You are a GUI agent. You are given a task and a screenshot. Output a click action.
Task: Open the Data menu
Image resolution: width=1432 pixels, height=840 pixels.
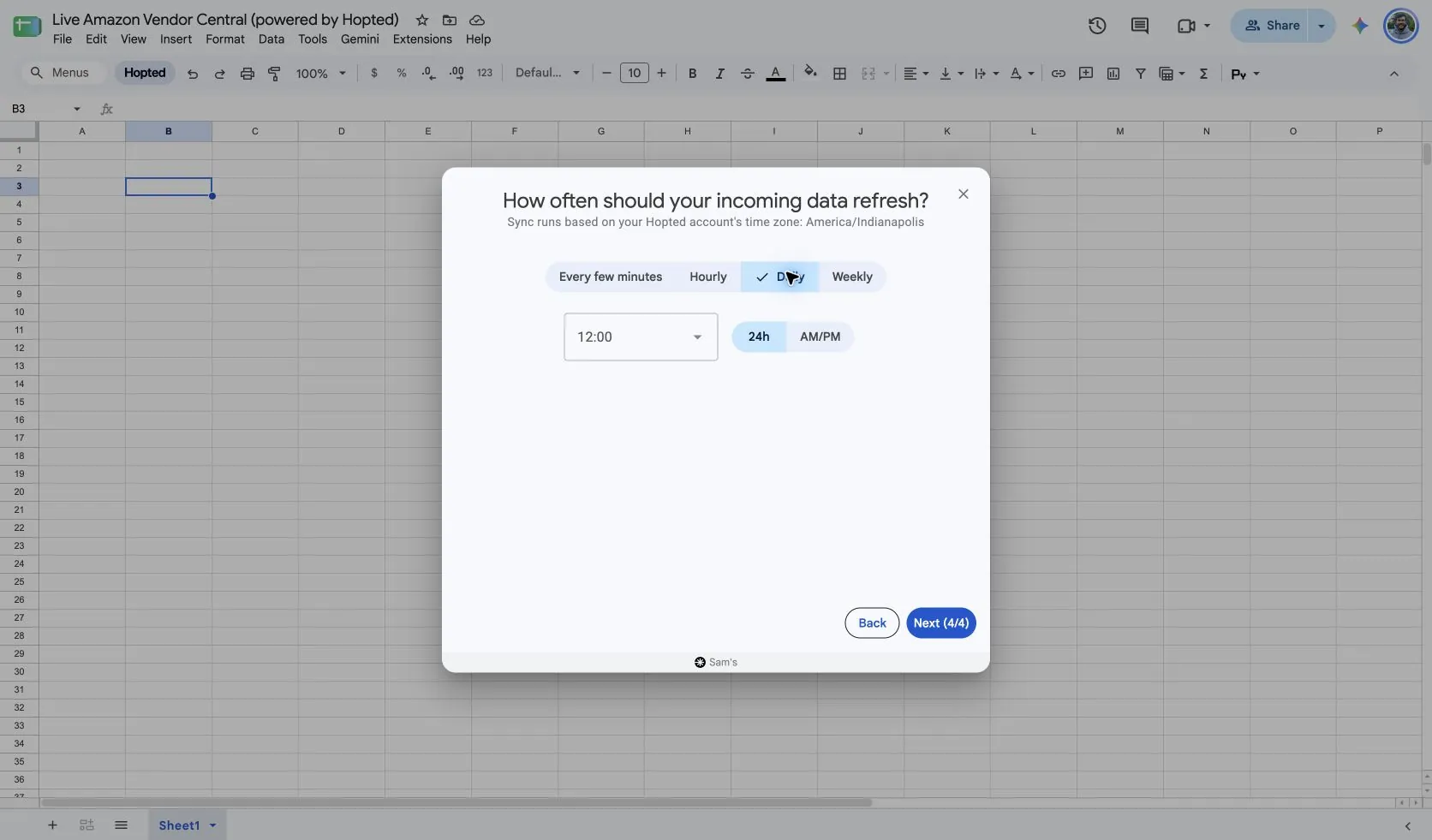271,39
